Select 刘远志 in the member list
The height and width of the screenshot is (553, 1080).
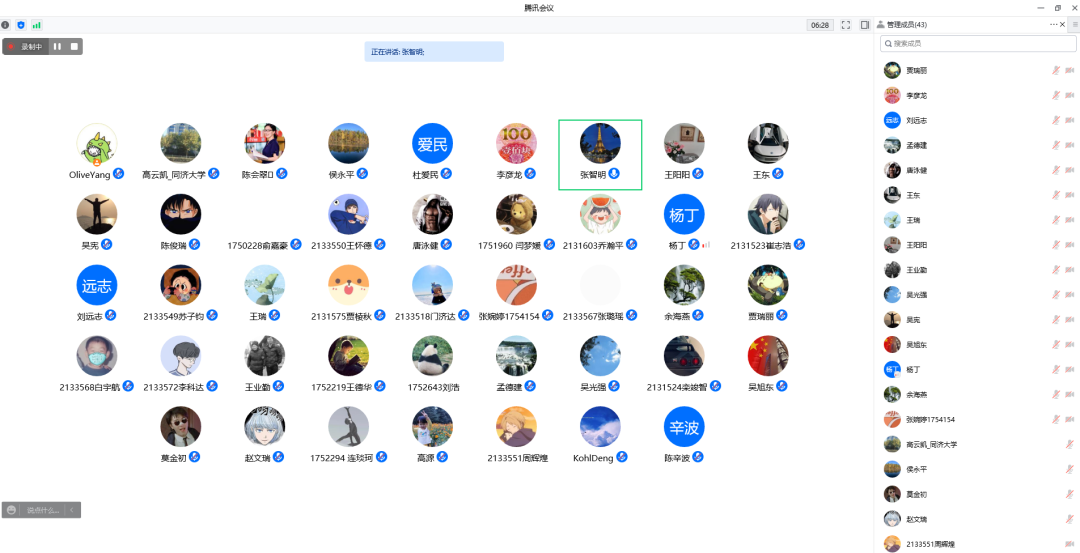click(916, 120)
